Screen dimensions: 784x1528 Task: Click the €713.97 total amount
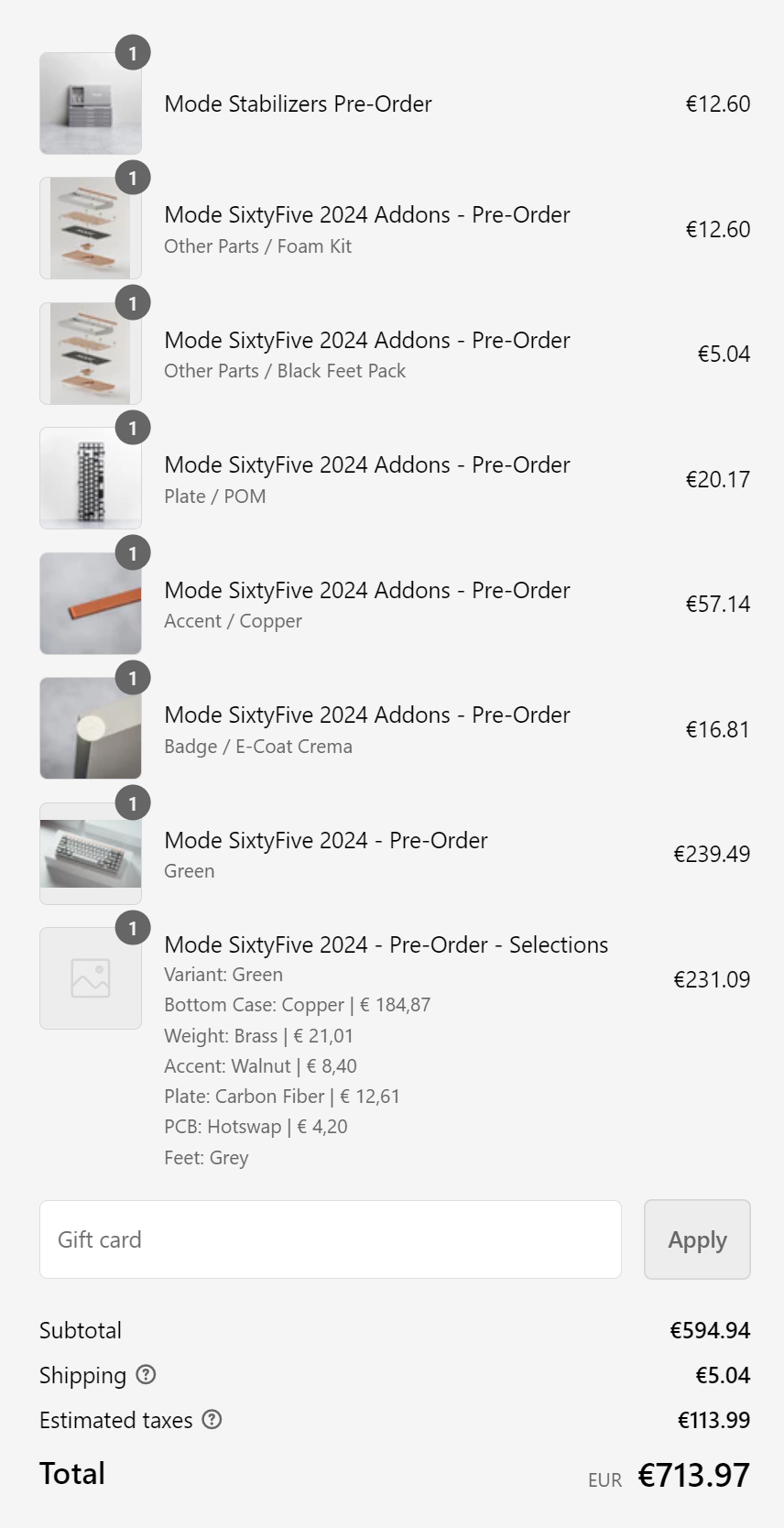coord(693,1475)
